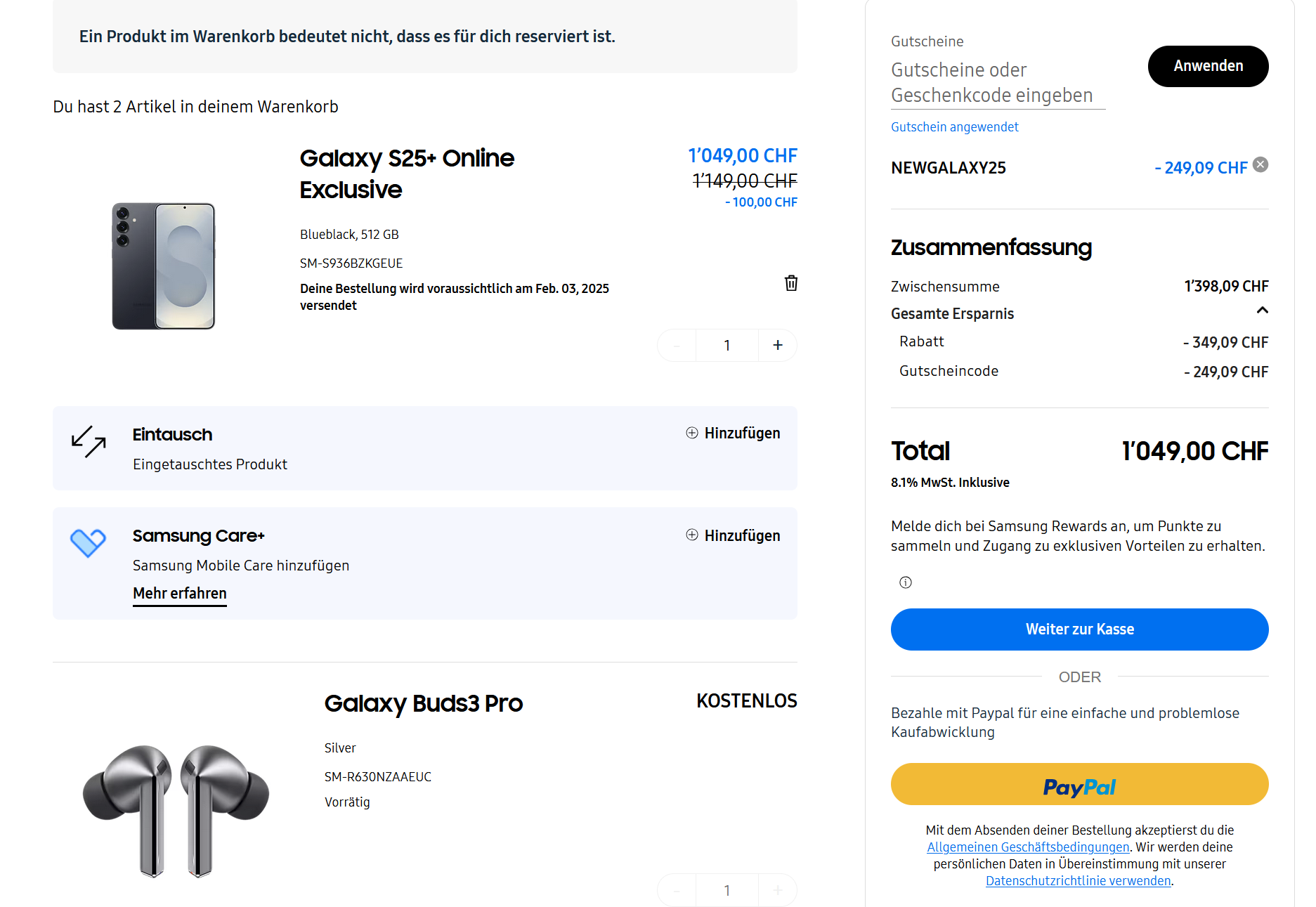
Task: Click the Eintausch trade-in arrows icon
Action: [x=89, y=441]
